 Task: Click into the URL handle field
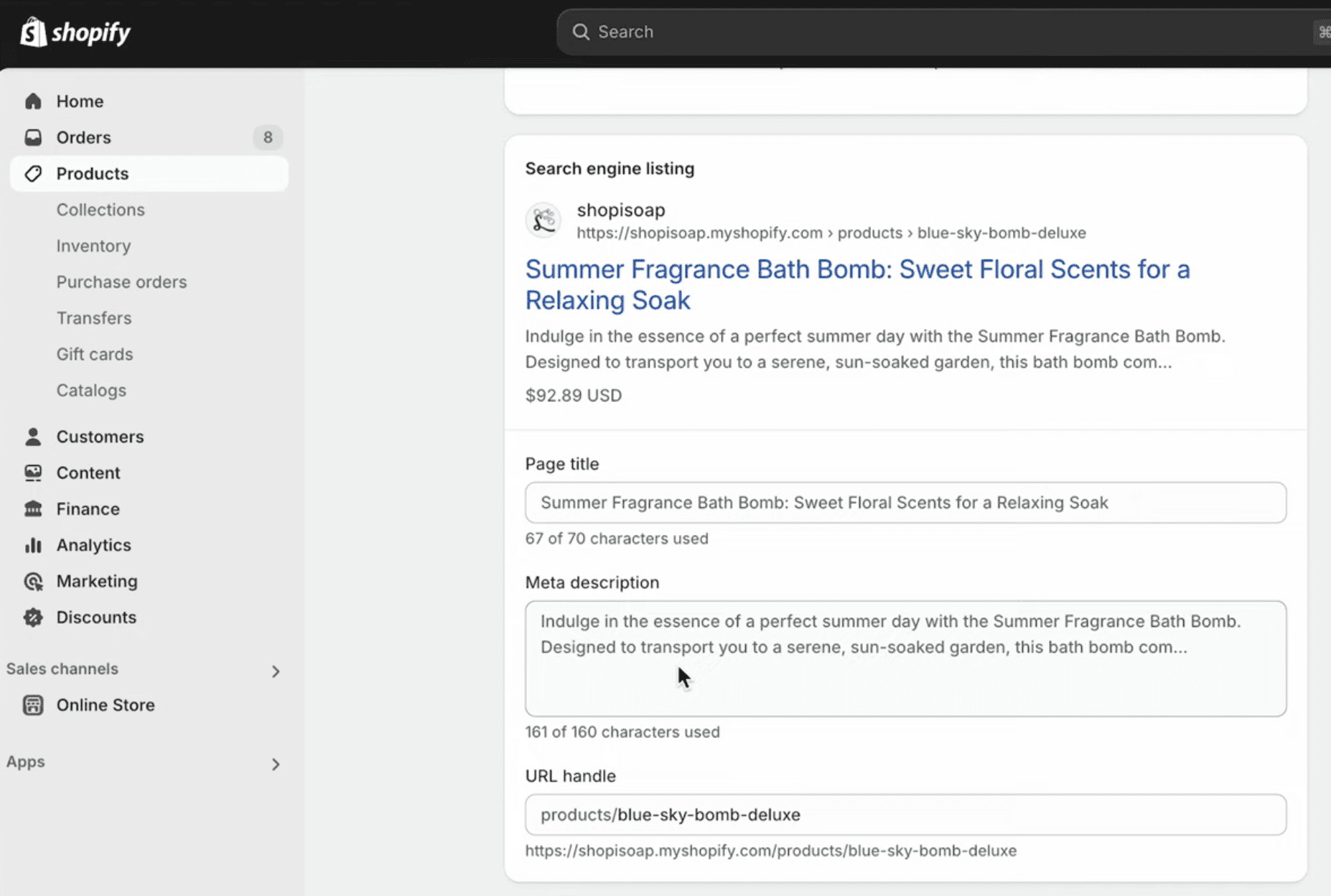[x=905, y=815]
